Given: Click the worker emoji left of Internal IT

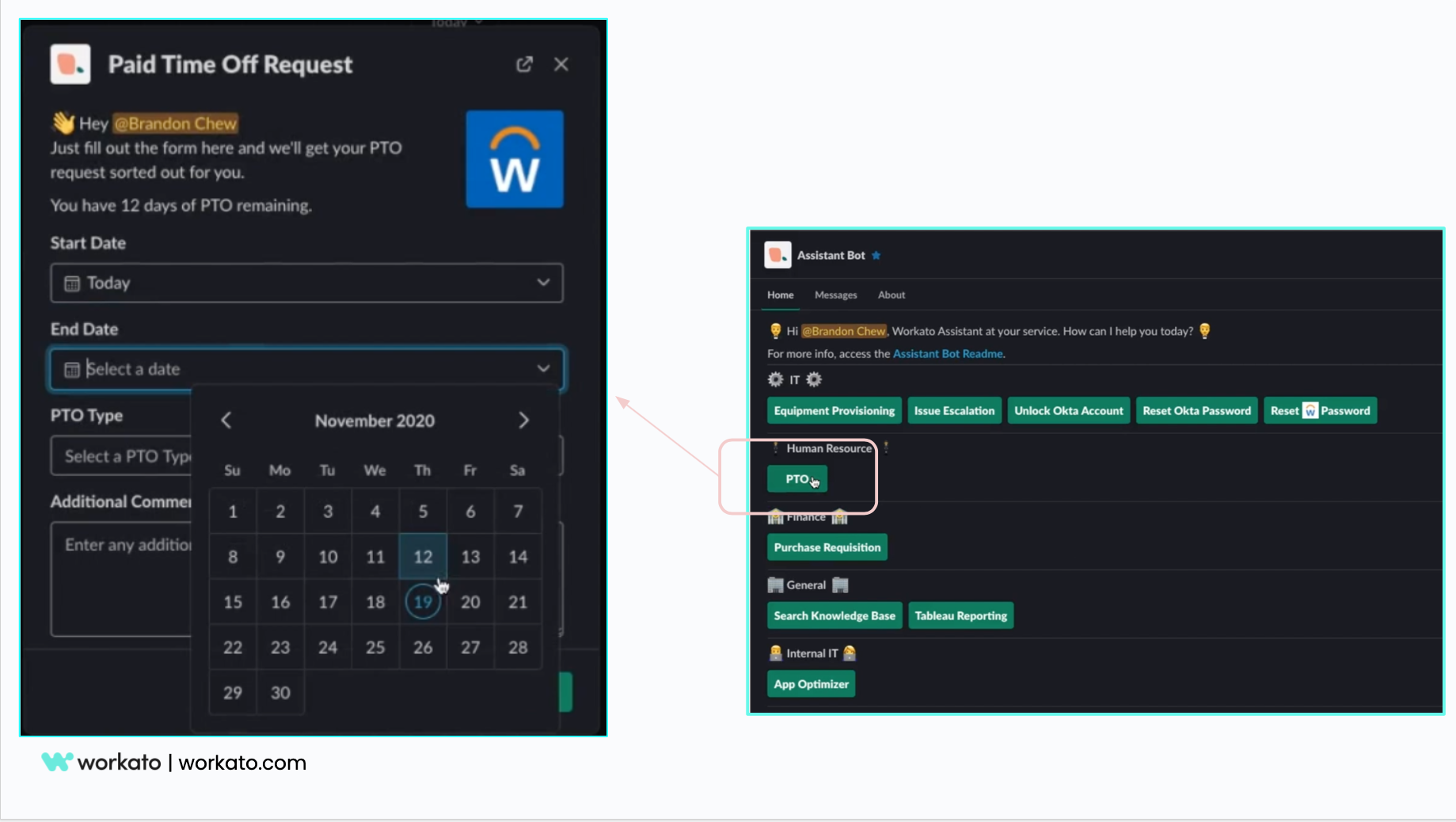Looking at the screenshot, I should point(776,653).
